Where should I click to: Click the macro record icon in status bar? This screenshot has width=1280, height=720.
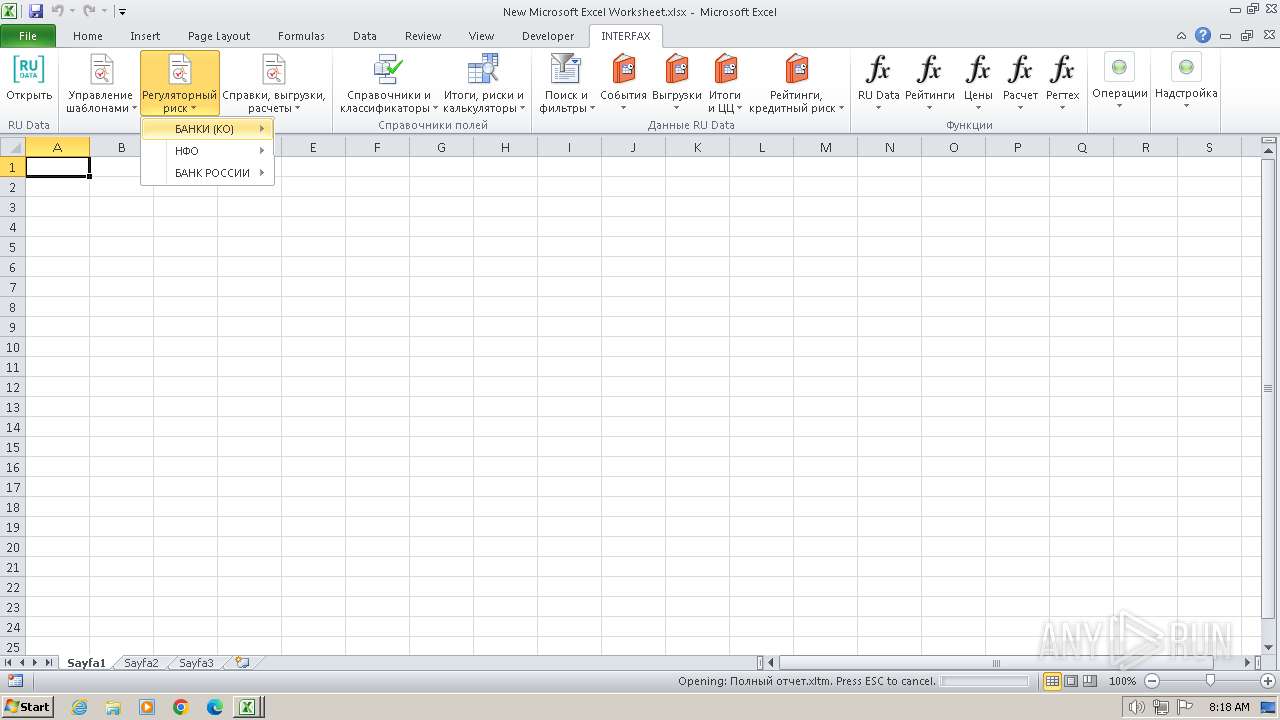point(15,681)
